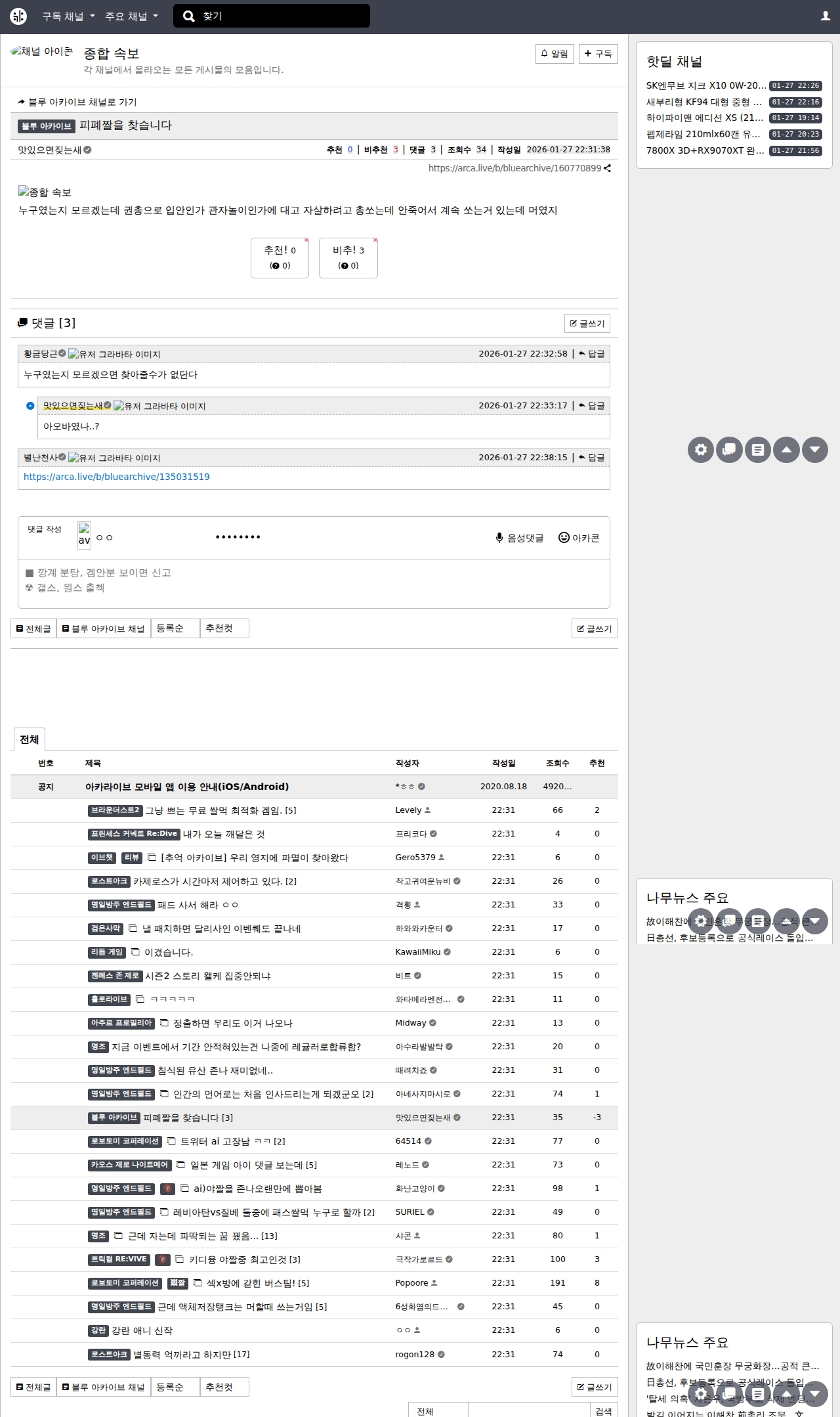Click author name KawaiiMiku
The width and height of the screenshot is (840, 1417).
pos(418,952)
